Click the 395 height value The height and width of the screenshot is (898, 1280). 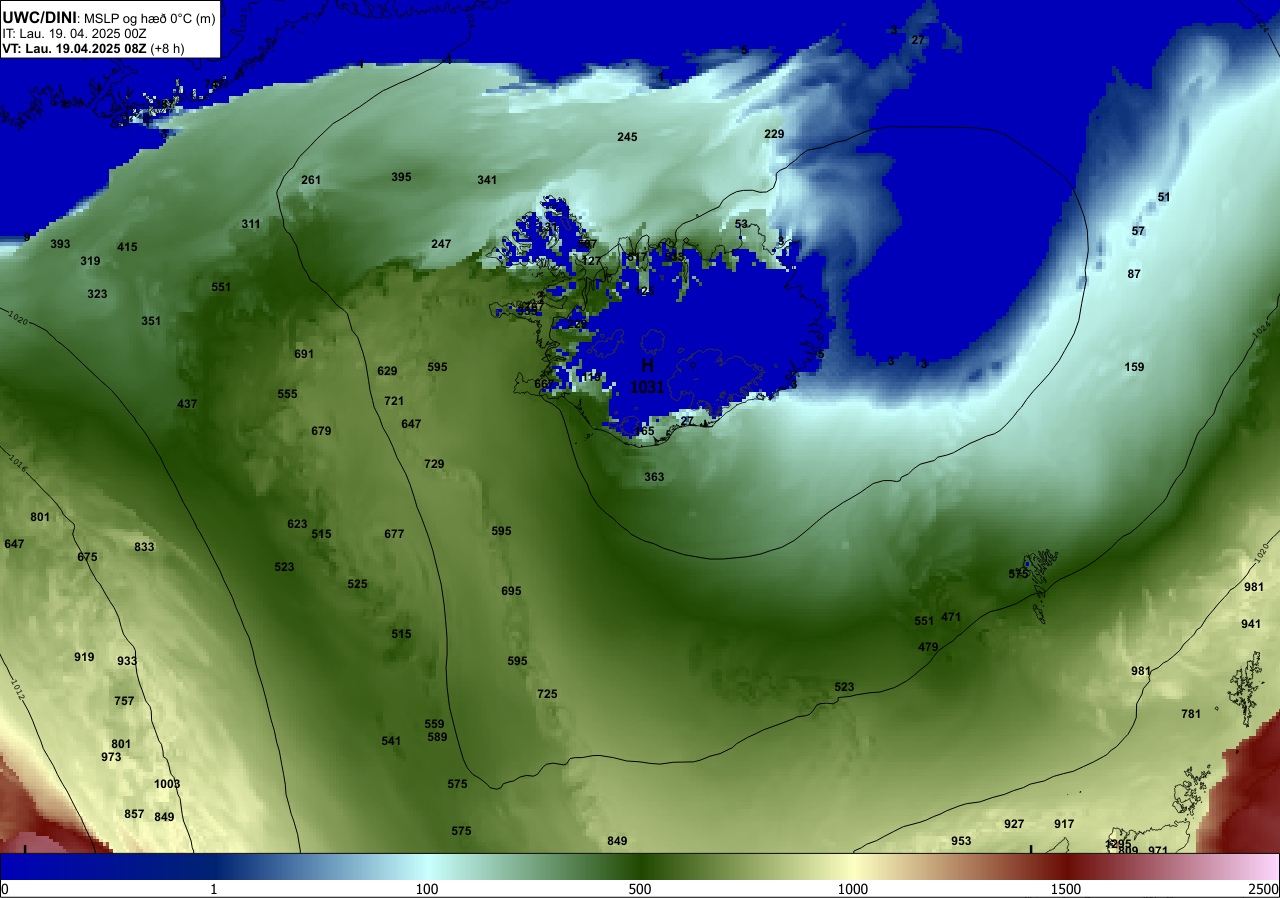tap(401, 177)
